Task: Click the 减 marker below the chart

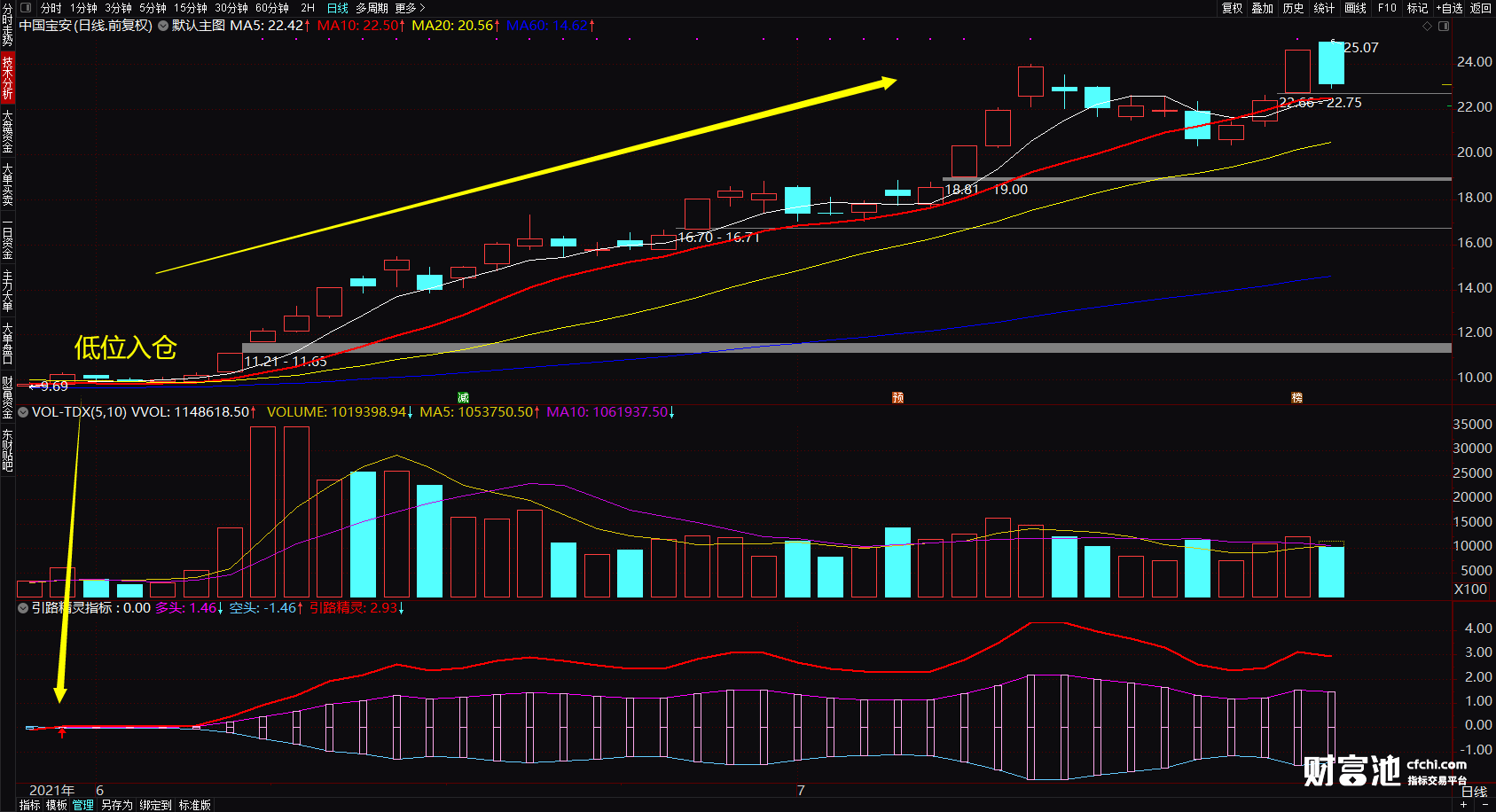Action: point(463,398)
